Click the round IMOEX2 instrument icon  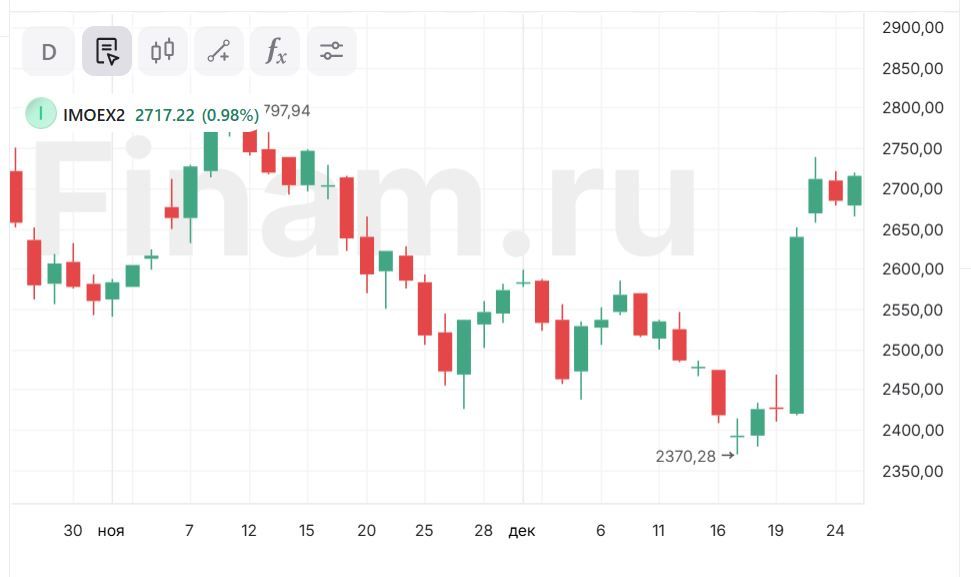tap(41, 114)
